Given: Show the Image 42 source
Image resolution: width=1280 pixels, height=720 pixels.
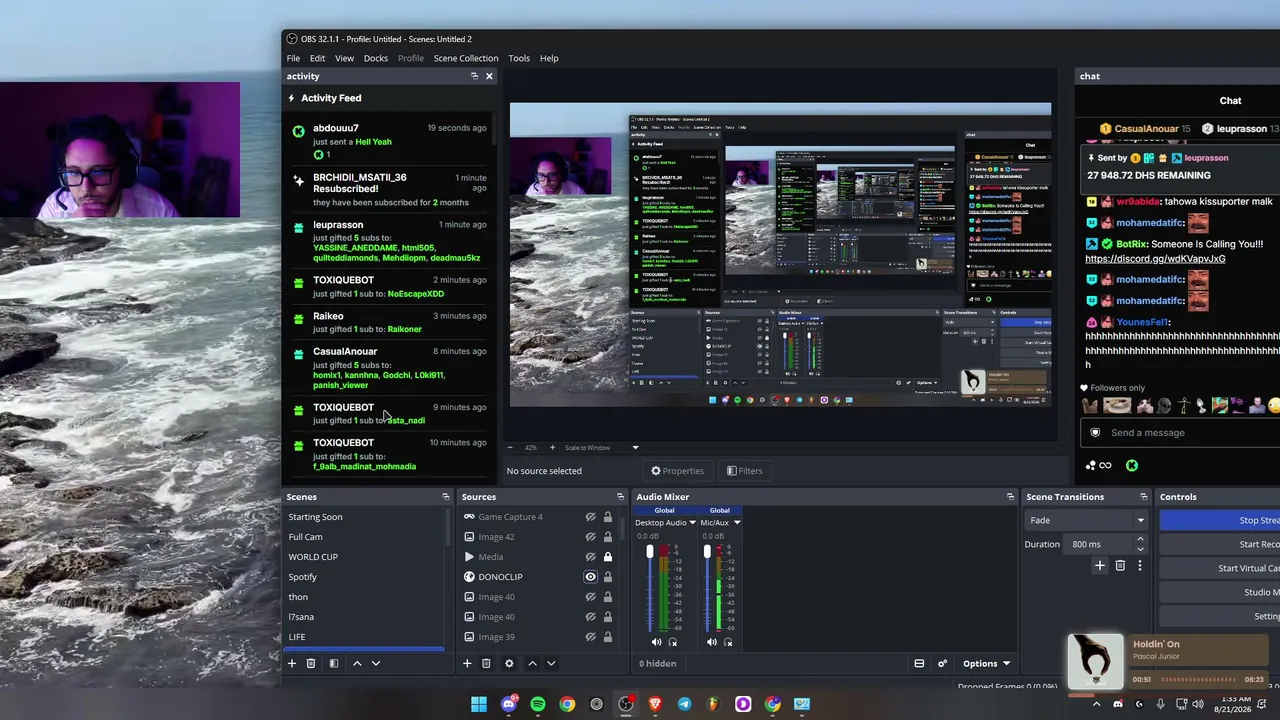Looking at the screenshot, I should 590,537.
